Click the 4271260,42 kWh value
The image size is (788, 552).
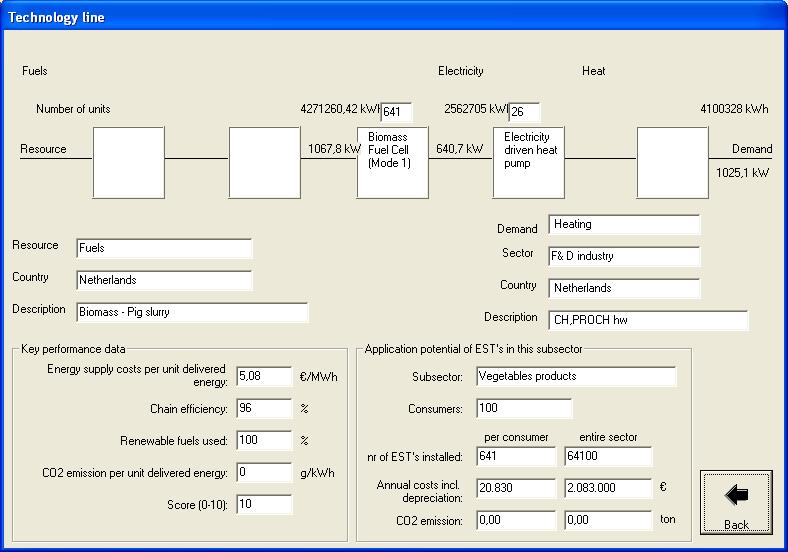340,109
